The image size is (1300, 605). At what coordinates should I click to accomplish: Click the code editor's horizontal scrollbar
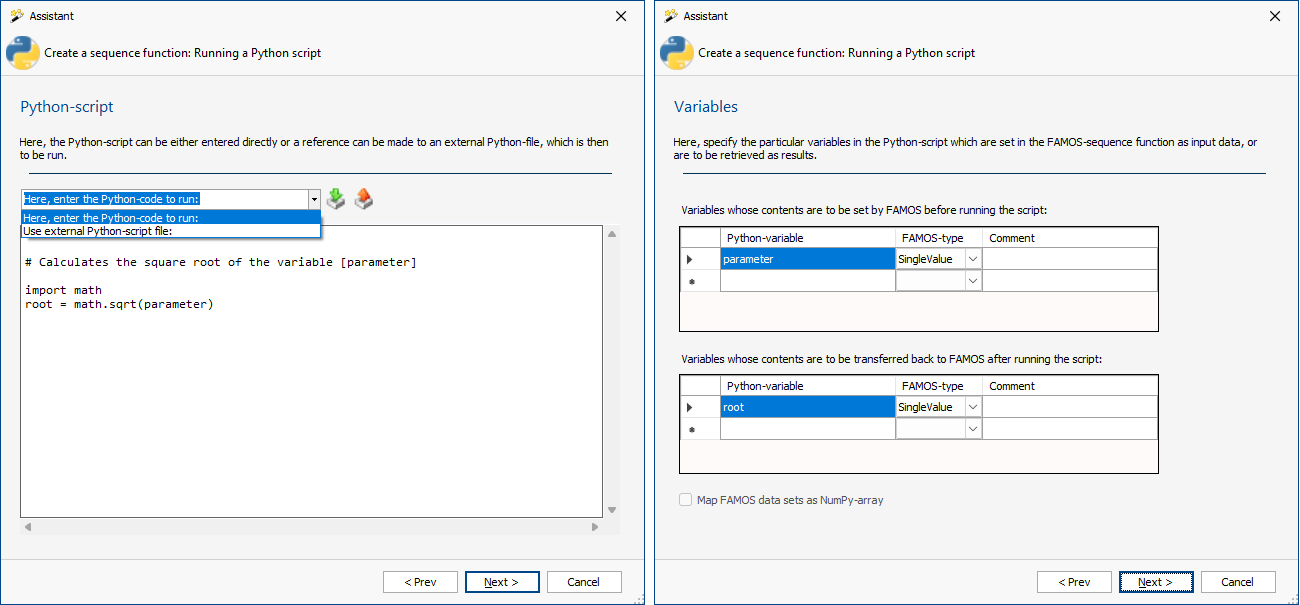pyautogui.click(x=310, y=527)
